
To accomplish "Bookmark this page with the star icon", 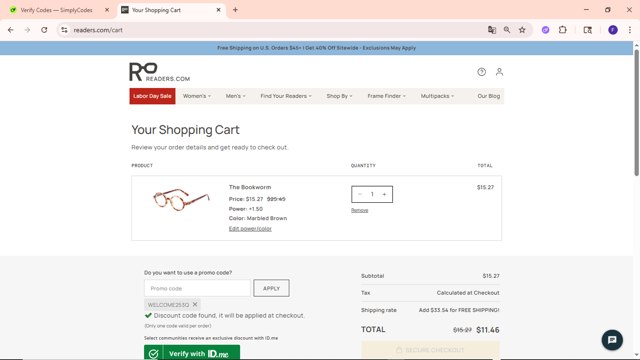I will pyautogui.click(x=522, y=30).
